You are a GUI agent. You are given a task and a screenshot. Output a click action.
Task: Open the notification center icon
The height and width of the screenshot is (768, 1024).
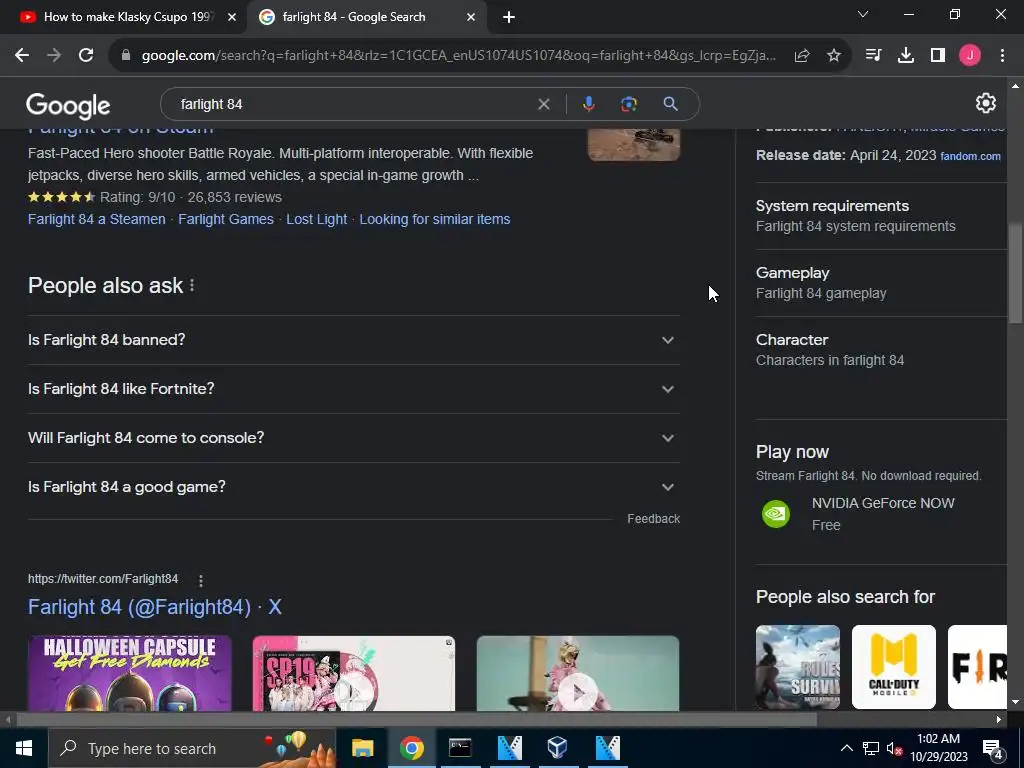[x=993, y=749]
